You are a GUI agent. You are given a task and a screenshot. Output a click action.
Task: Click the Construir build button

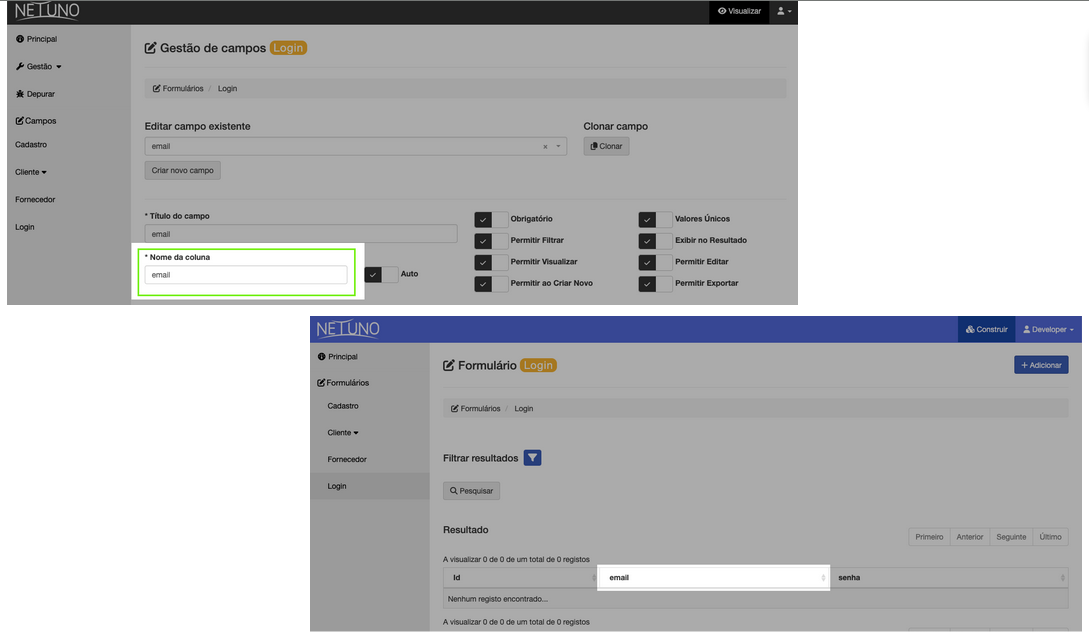[986, 329]
